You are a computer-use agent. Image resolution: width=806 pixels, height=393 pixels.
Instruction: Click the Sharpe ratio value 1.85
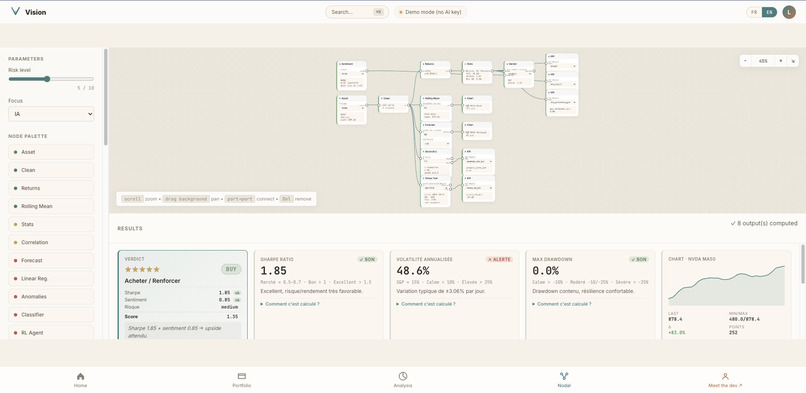pyautogui.click(x=273, y=271)
